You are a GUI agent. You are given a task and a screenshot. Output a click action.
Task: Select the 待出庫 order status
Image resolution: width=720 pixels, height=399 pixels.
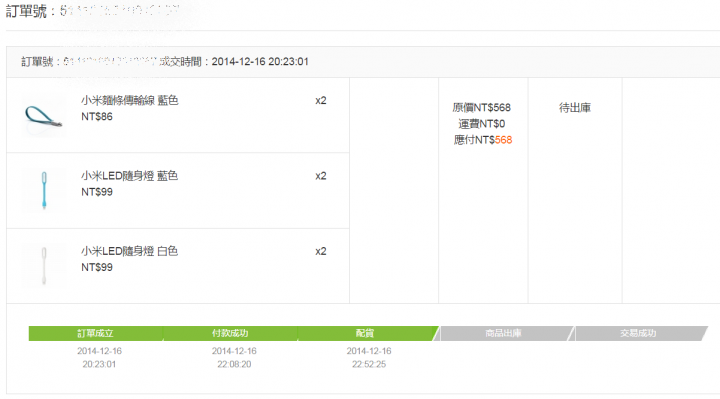574,107
